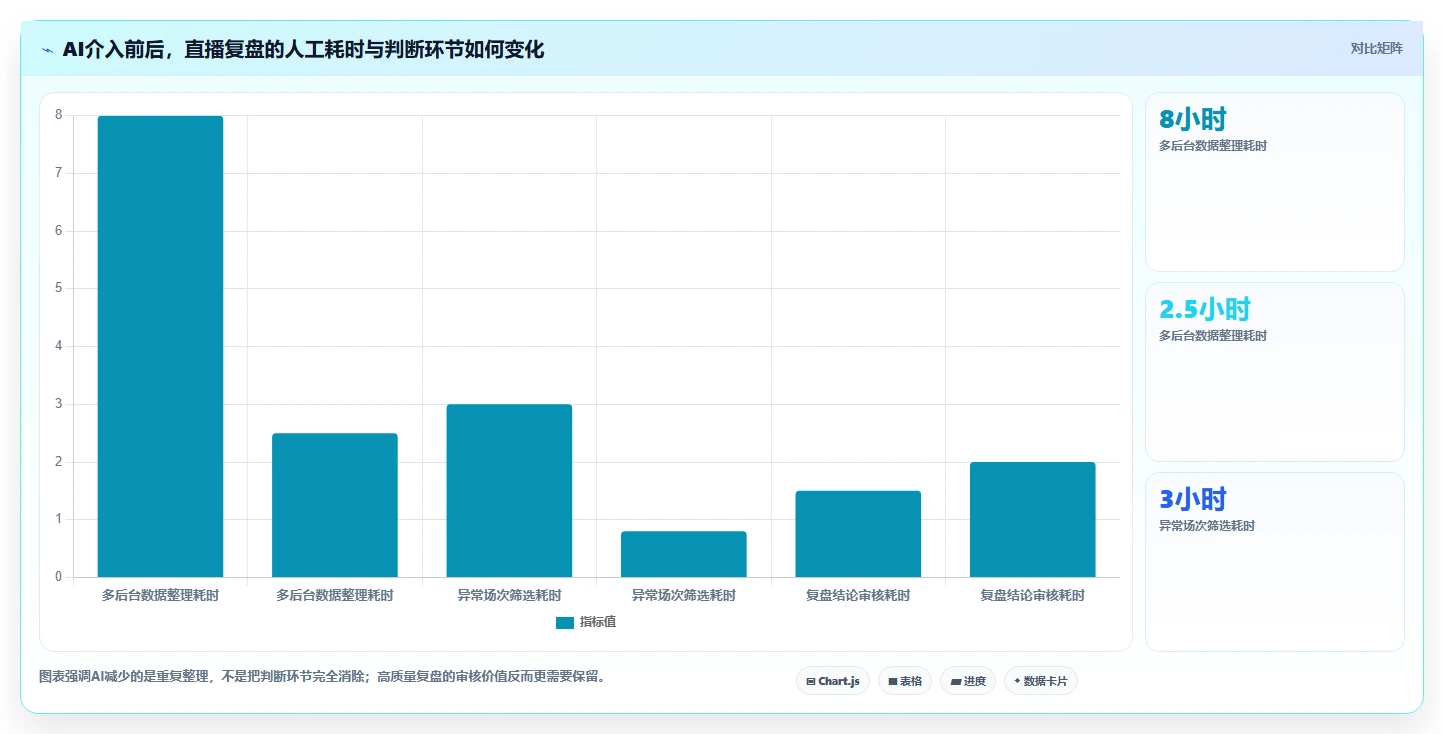This screenshot has height=734, width=1444.
Task: Select the 表格 chip
Action: pyautogui.click(x=905, y=681)
